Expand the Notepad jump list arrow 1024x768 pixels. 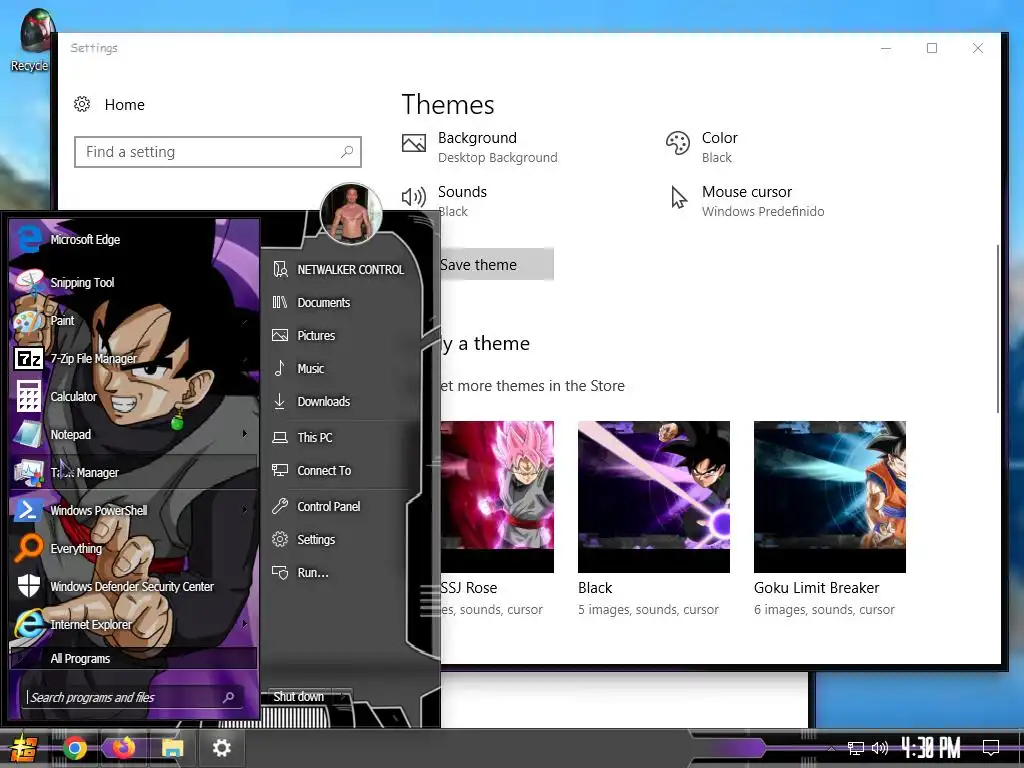(x=245, y=434)
